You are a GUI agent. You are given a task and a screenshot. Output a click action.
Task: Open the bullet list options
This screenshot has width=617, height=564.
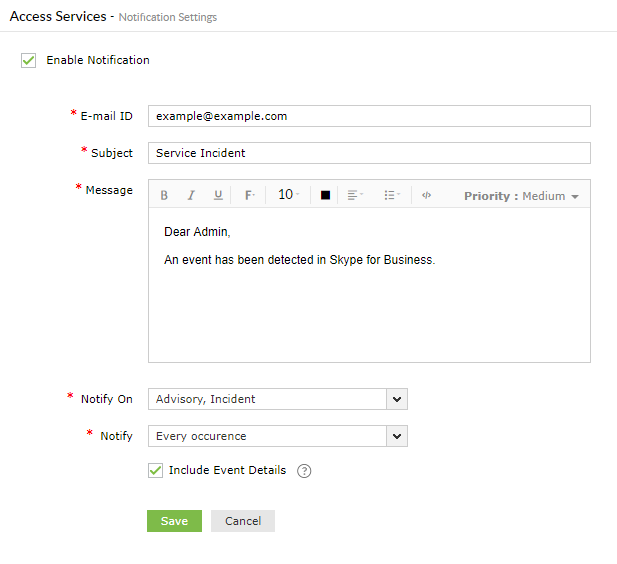click(x=392, y=196)
